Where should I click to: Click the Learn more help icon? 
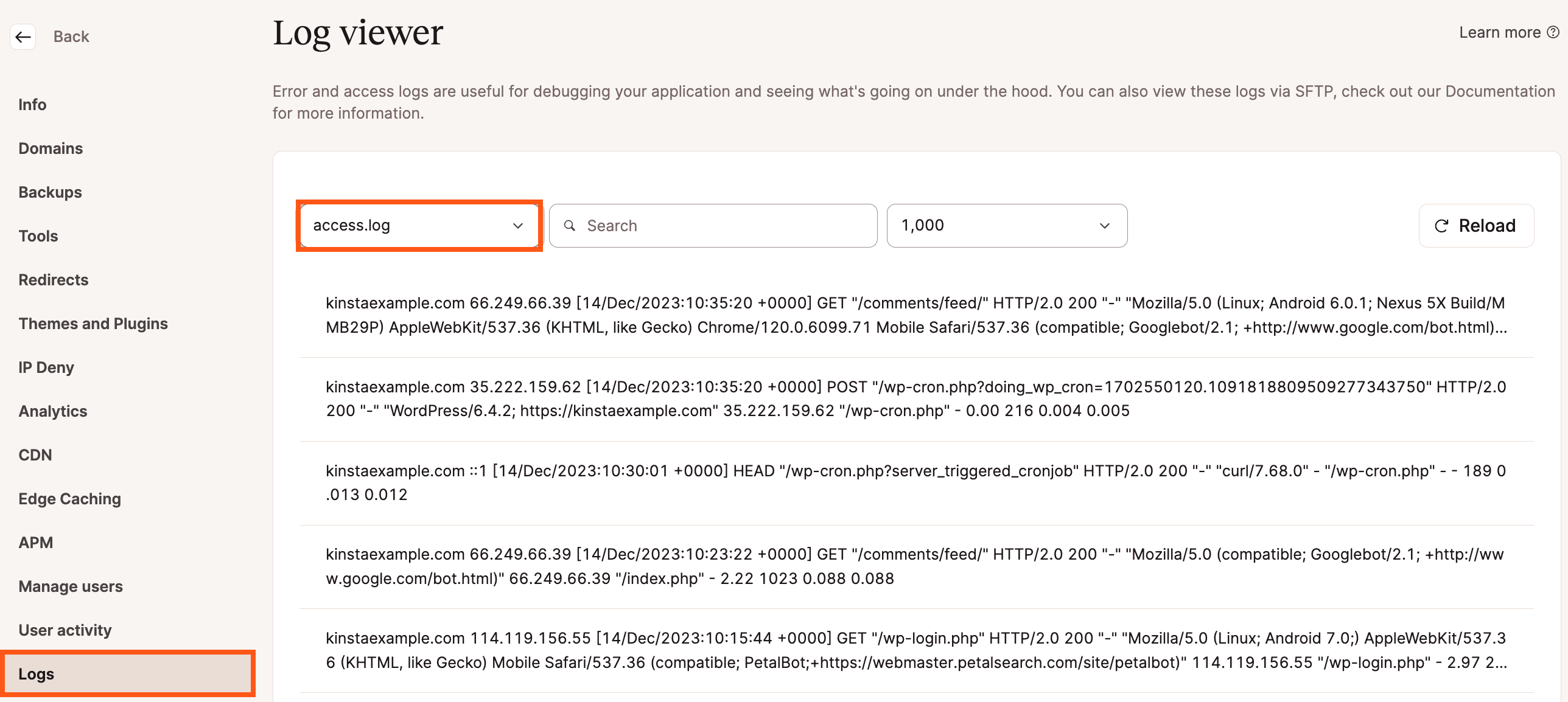[x=1555, y=34]
